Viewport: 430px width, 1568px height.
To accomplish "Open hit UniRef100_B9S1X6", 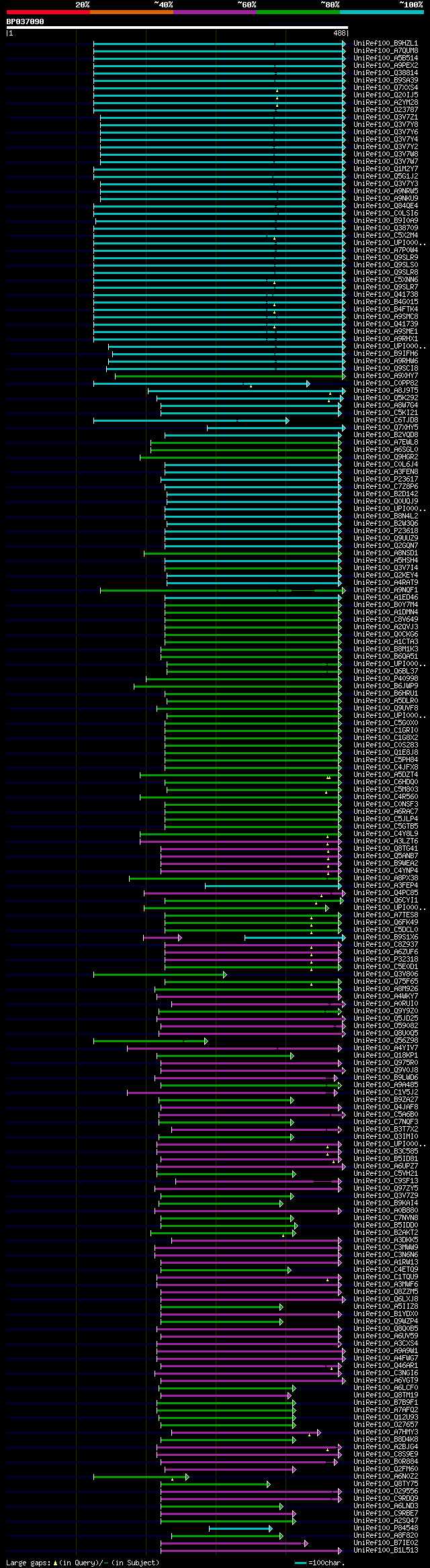I will (x=386, y=937).
